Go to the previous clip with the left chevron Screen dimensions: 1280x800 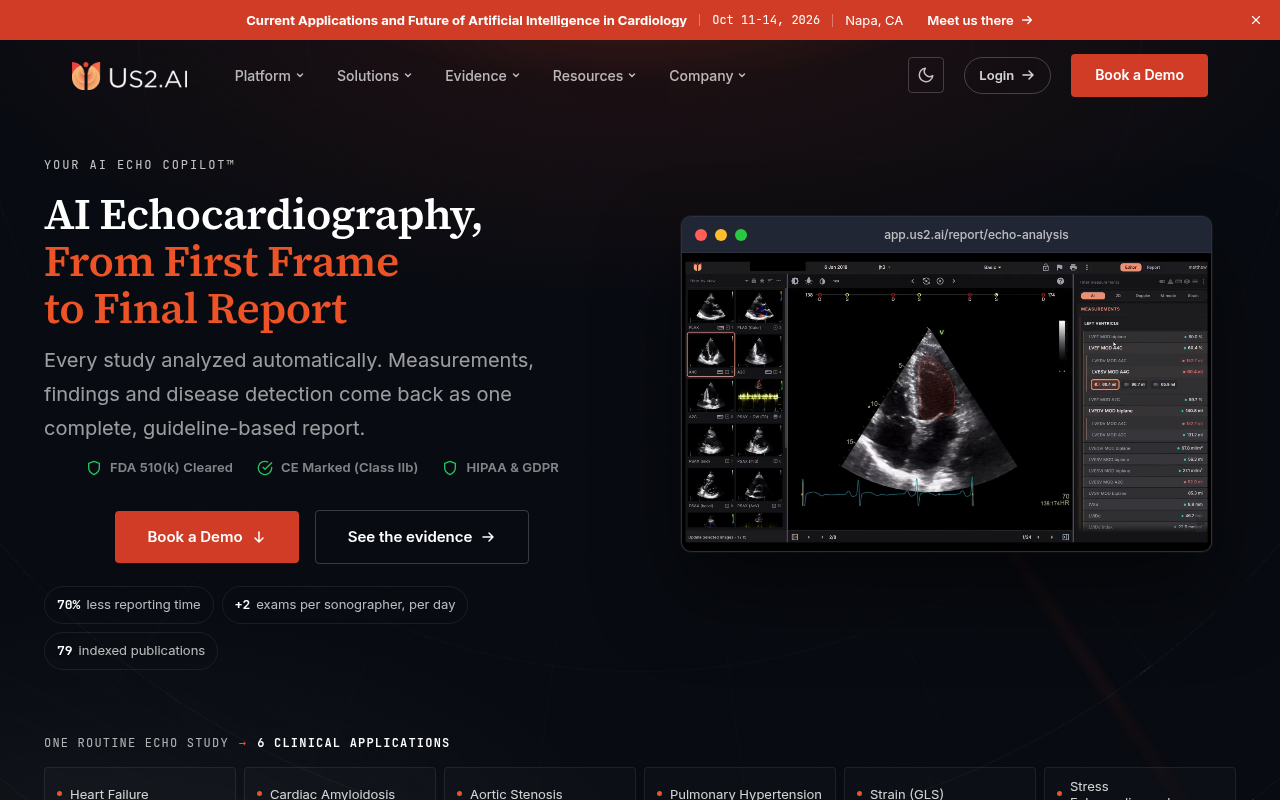click(x=913, y=281)
